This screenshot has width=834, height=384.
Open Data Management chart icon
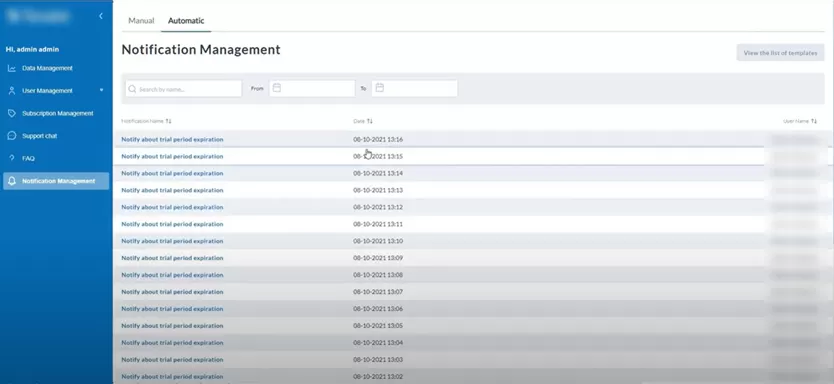12,68
